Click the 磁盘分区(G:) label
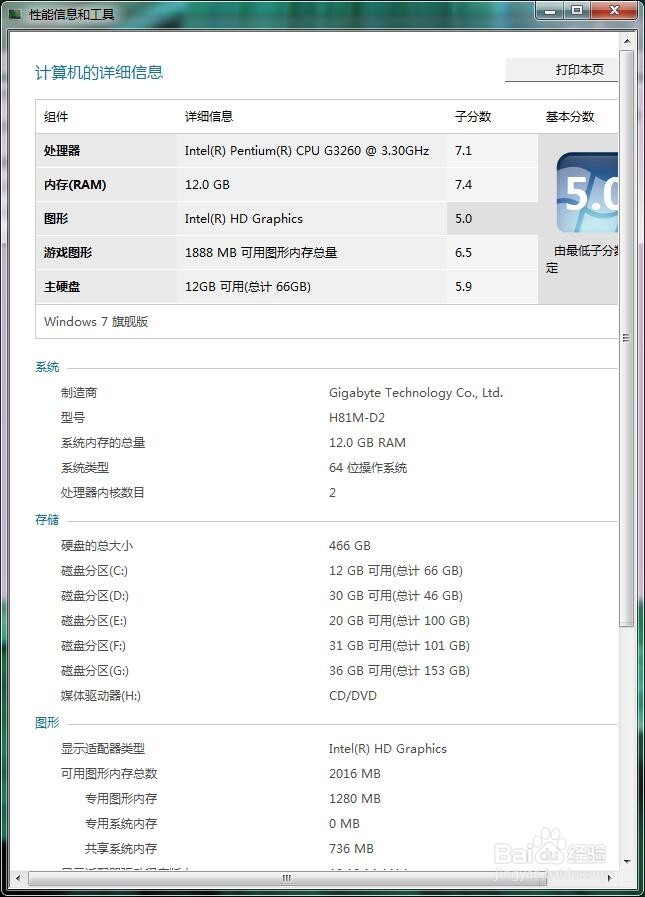 click(95, 671)
